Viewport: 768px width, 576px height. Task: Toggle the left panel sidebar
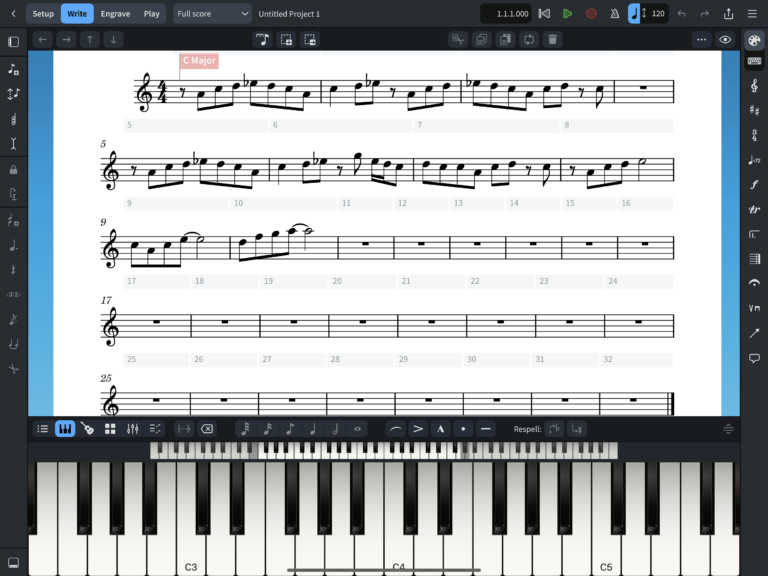[13, 42]
